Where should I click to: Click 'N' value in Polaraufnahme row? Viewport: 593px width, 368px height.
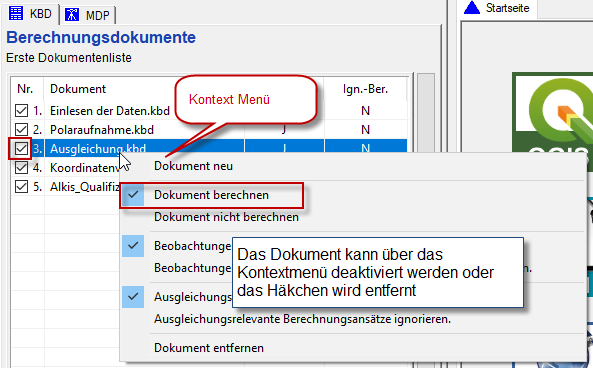coord(365,130)
